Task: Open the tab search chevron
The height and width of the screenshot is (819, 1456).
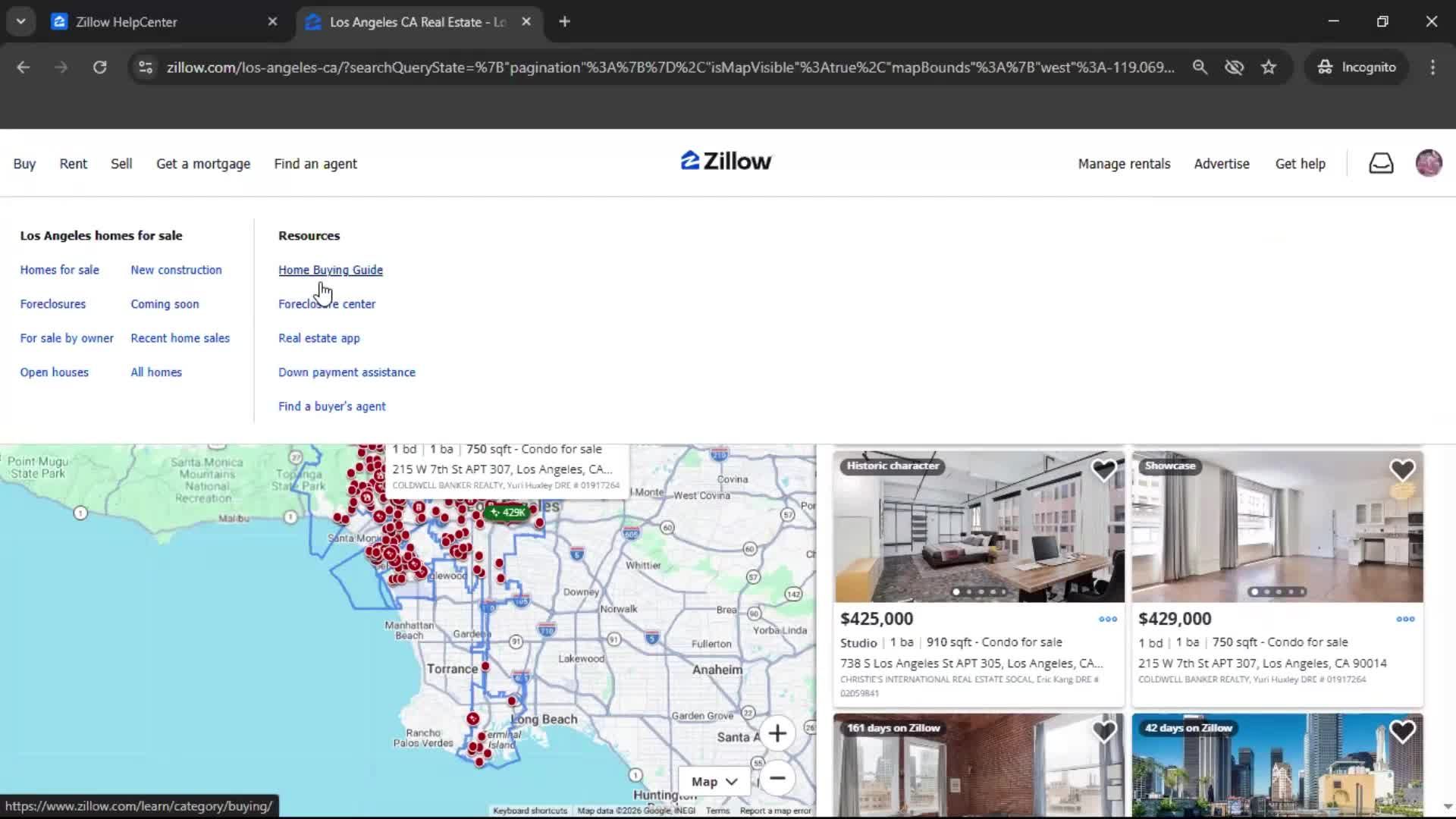Action: (20, 21)
